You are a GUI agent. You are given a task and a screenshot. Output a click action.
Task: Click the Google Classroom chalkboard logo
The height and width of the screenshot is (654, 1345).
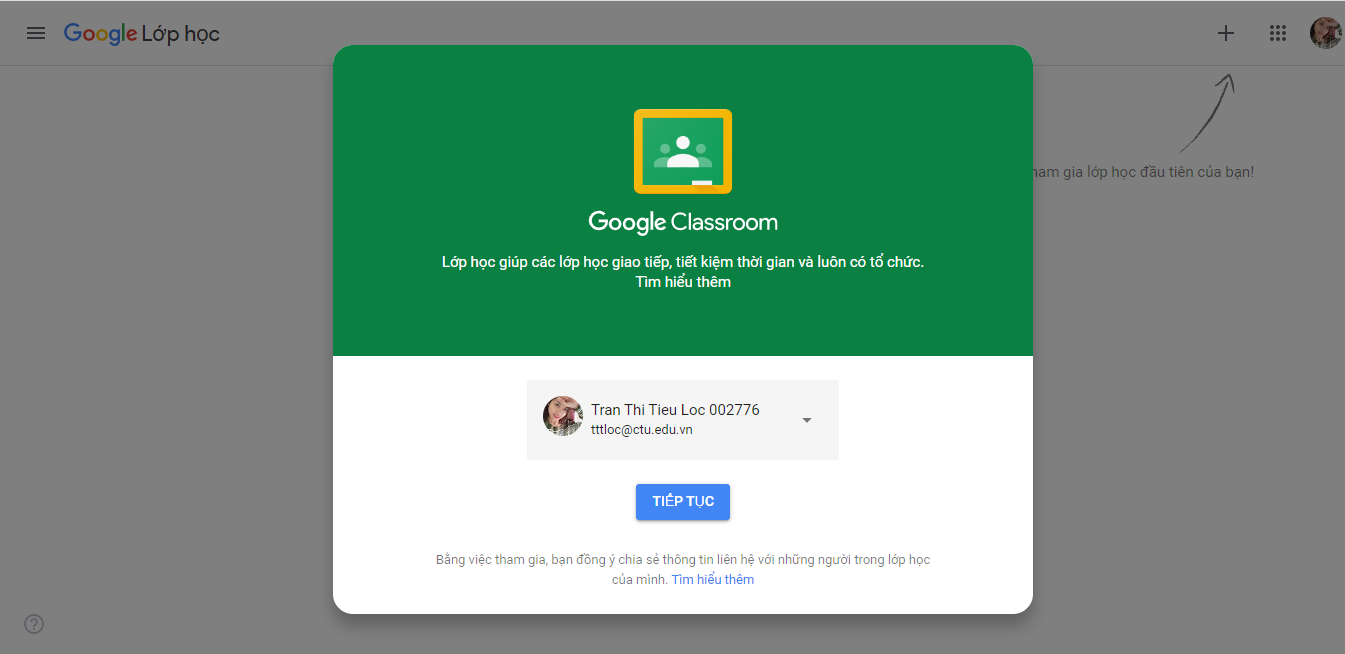683,151
